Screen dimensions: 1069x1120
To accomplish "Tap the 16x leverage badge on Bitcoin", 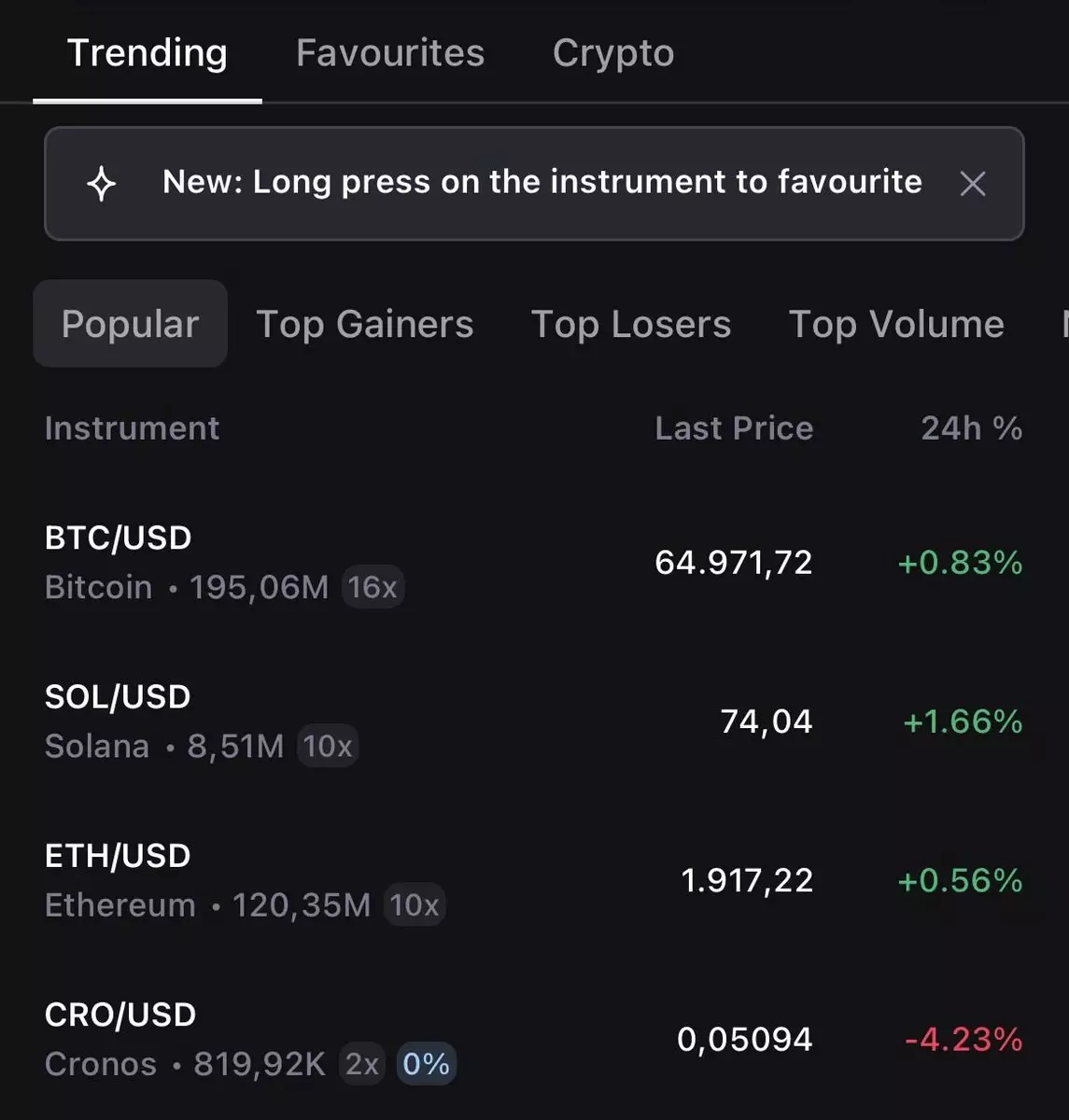I will coord(373,587).
